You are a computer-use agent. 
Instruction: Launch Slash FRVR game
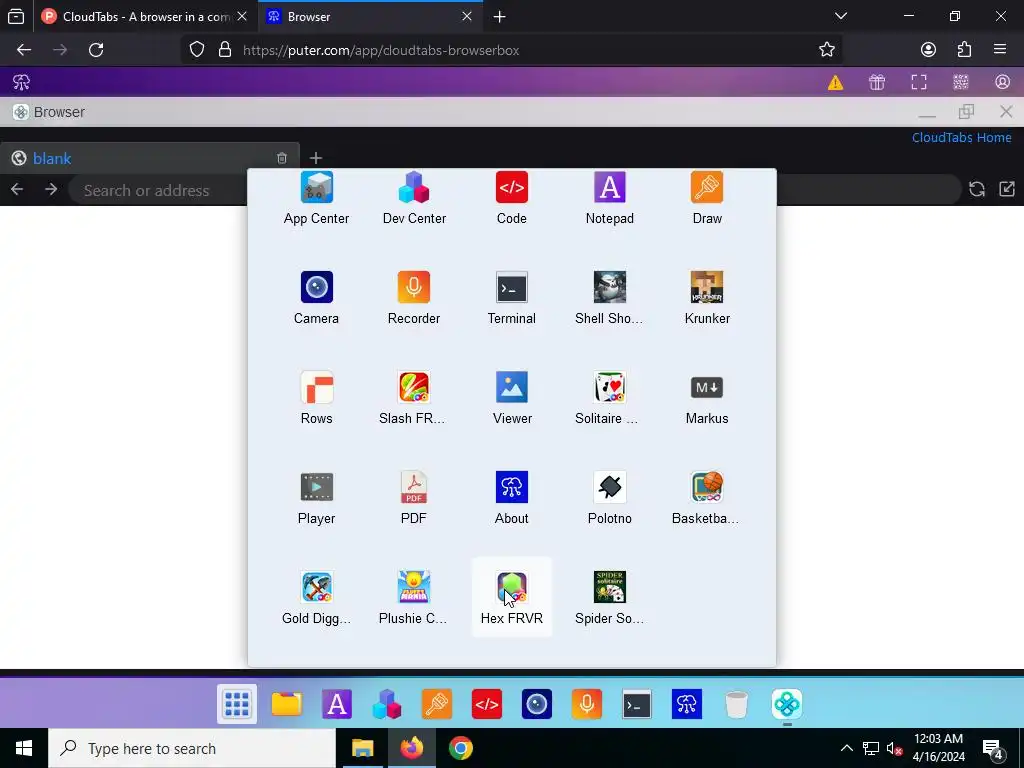[414, 398]
